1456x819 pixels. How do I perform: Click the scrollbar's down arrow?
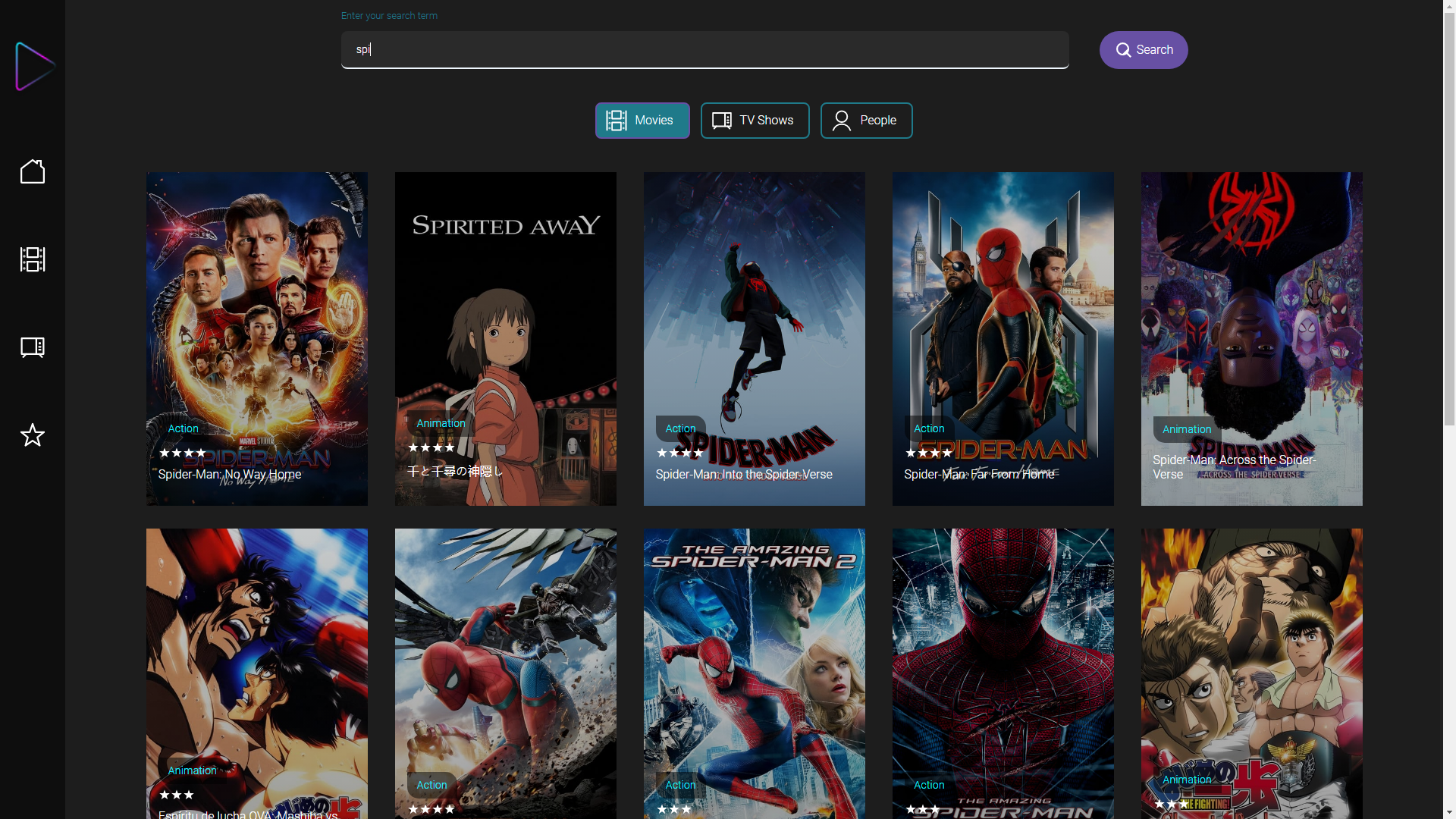pyautogui.click(x=1449, y=811)
